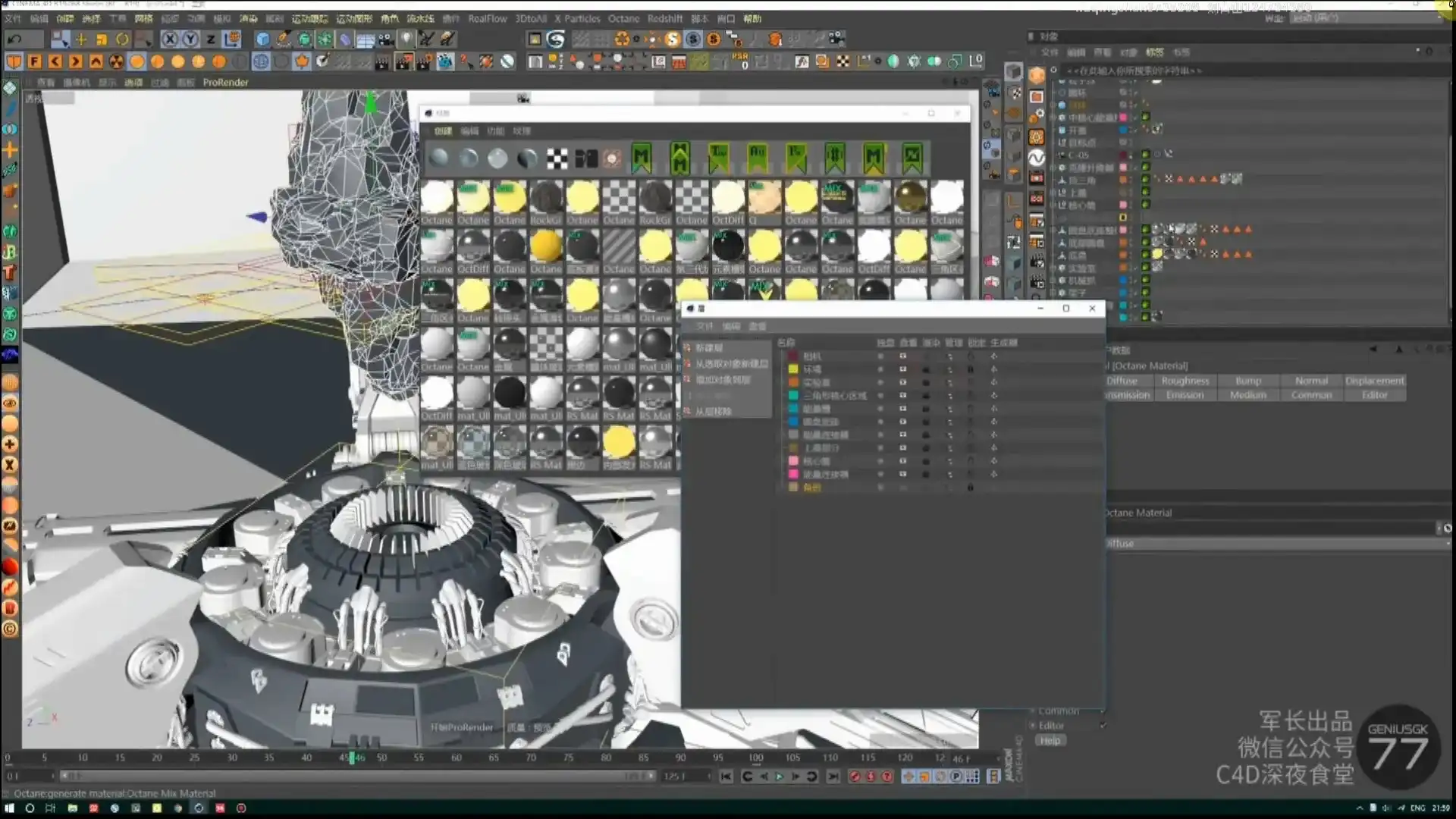Toggle the Z axis lock in the toolbar

209,39
